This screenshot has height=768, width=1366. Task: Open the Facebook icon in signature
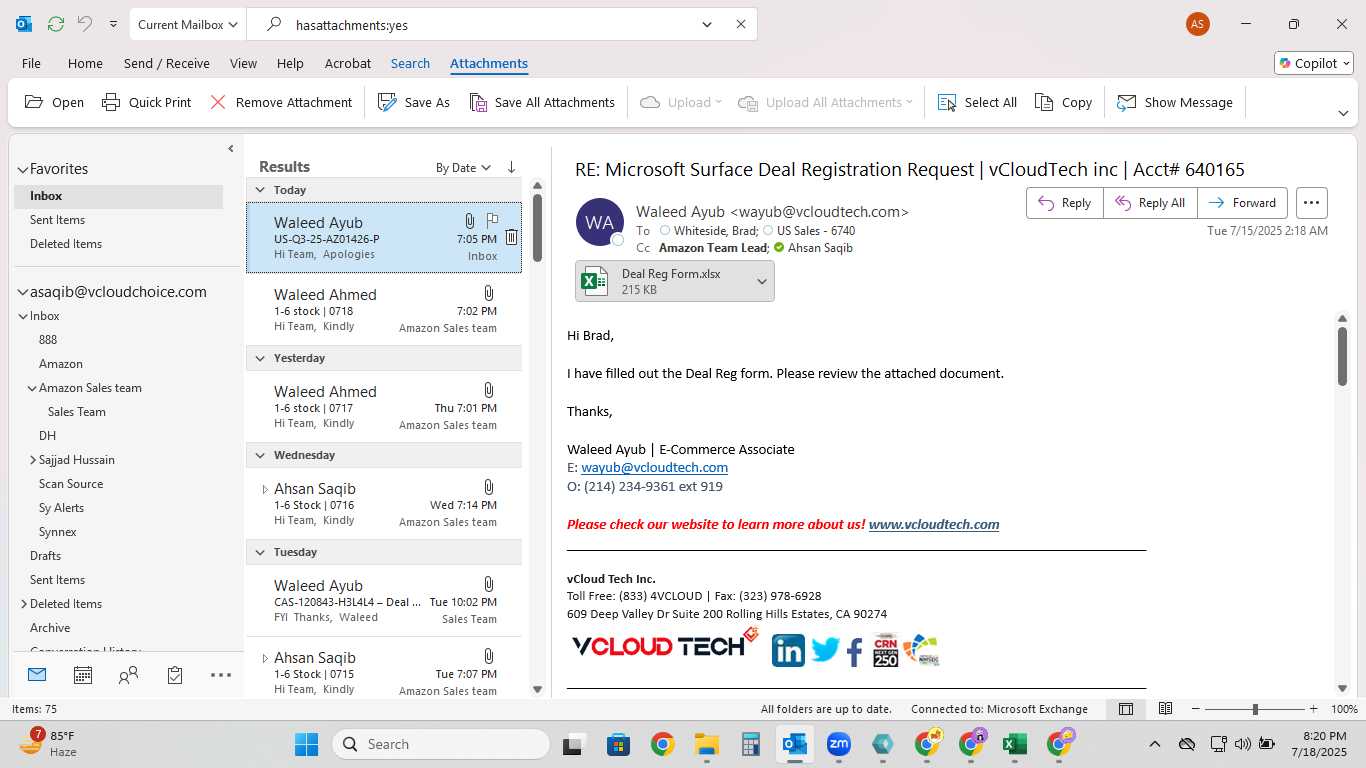click(855, 652)
